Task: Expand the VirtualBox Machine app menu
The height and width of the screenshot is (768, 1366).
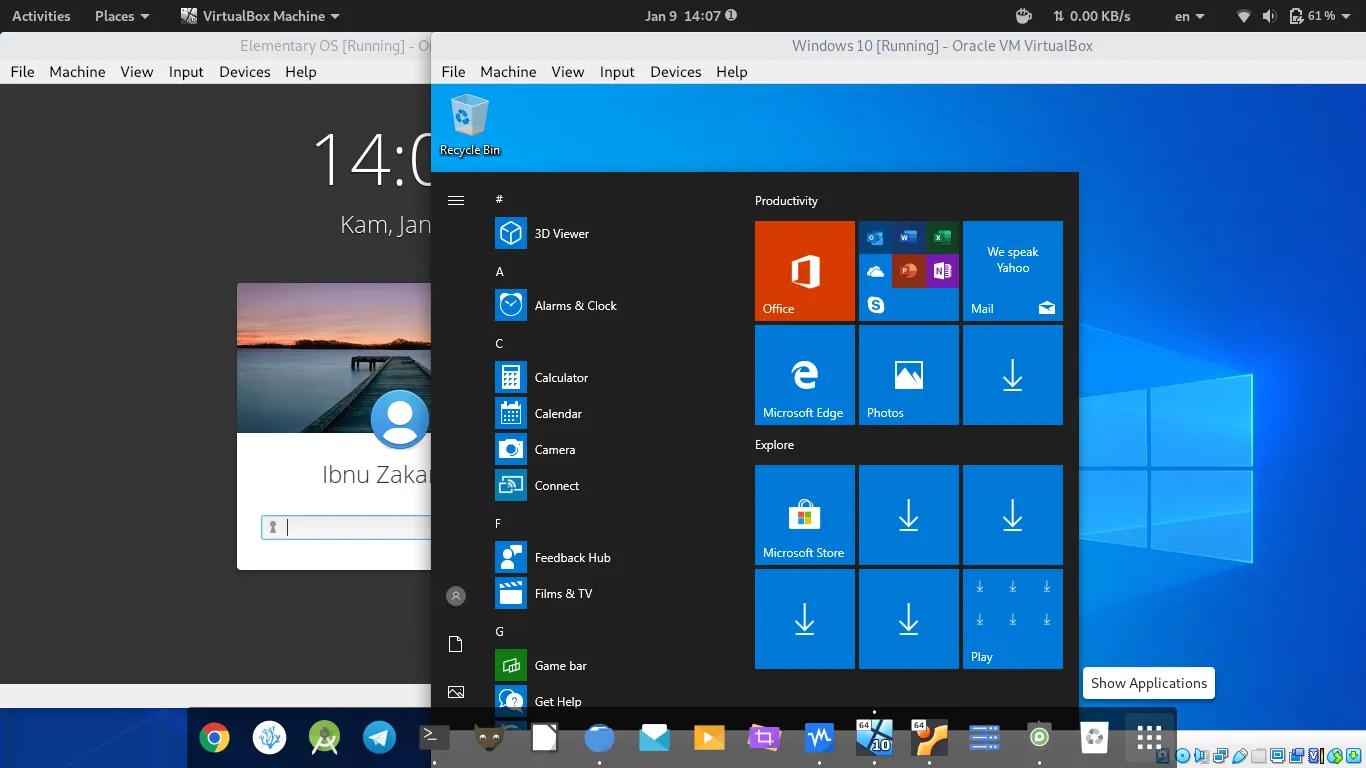Action: tap(260, 16)
